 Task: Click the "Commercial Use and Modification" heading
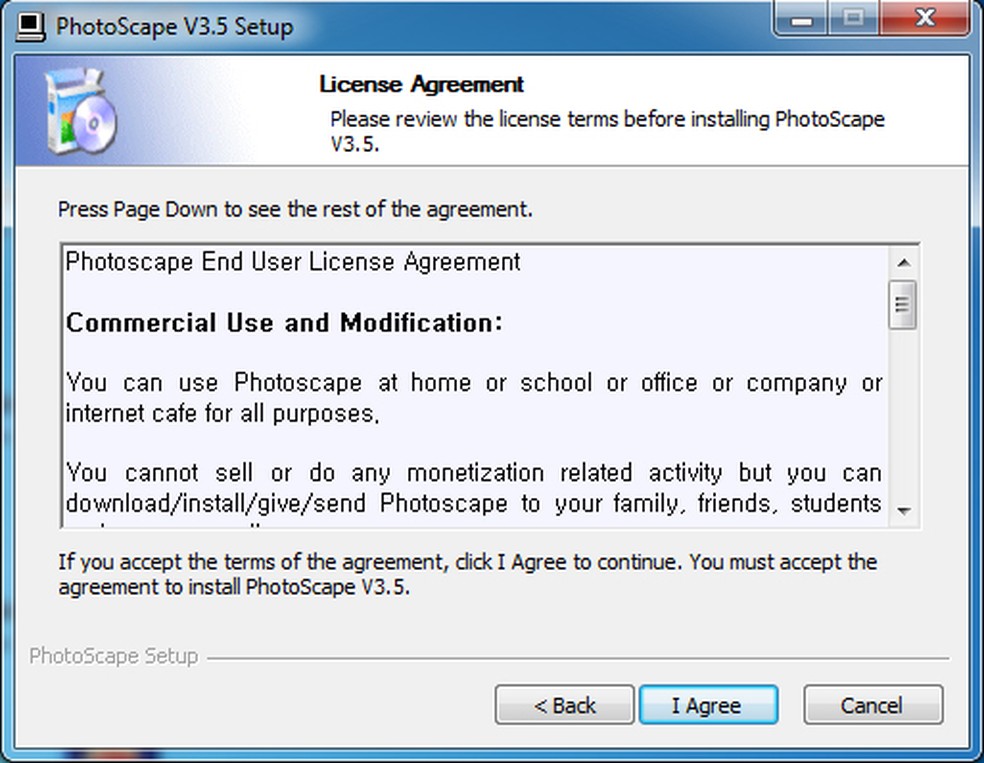(x=284, y=324)
